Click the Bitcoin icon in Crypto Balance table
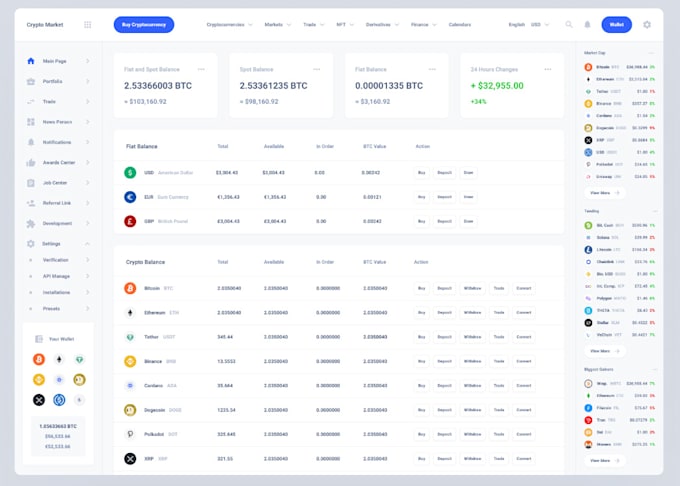680x486 pixels. click(130, 288)
